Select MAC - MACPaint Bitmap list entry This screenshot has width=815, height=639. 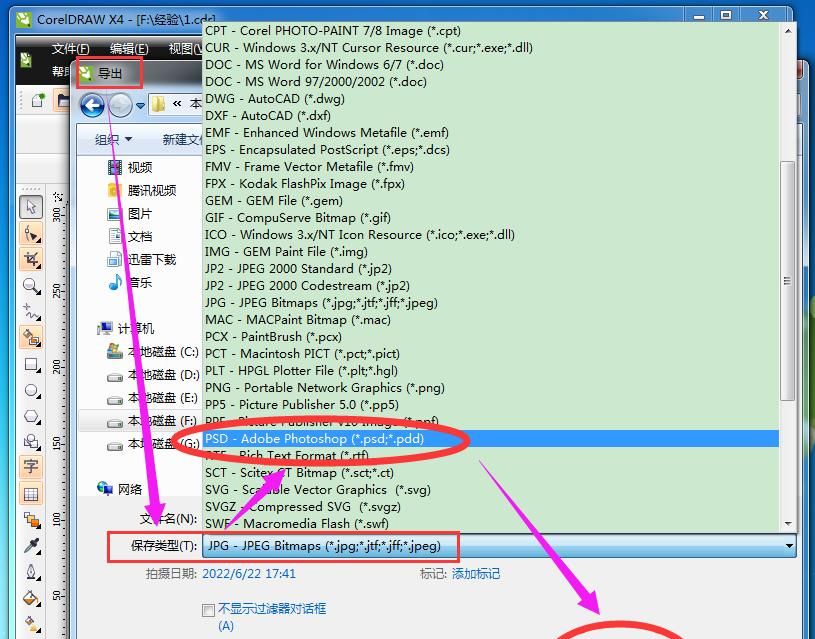tap(491, 320)
